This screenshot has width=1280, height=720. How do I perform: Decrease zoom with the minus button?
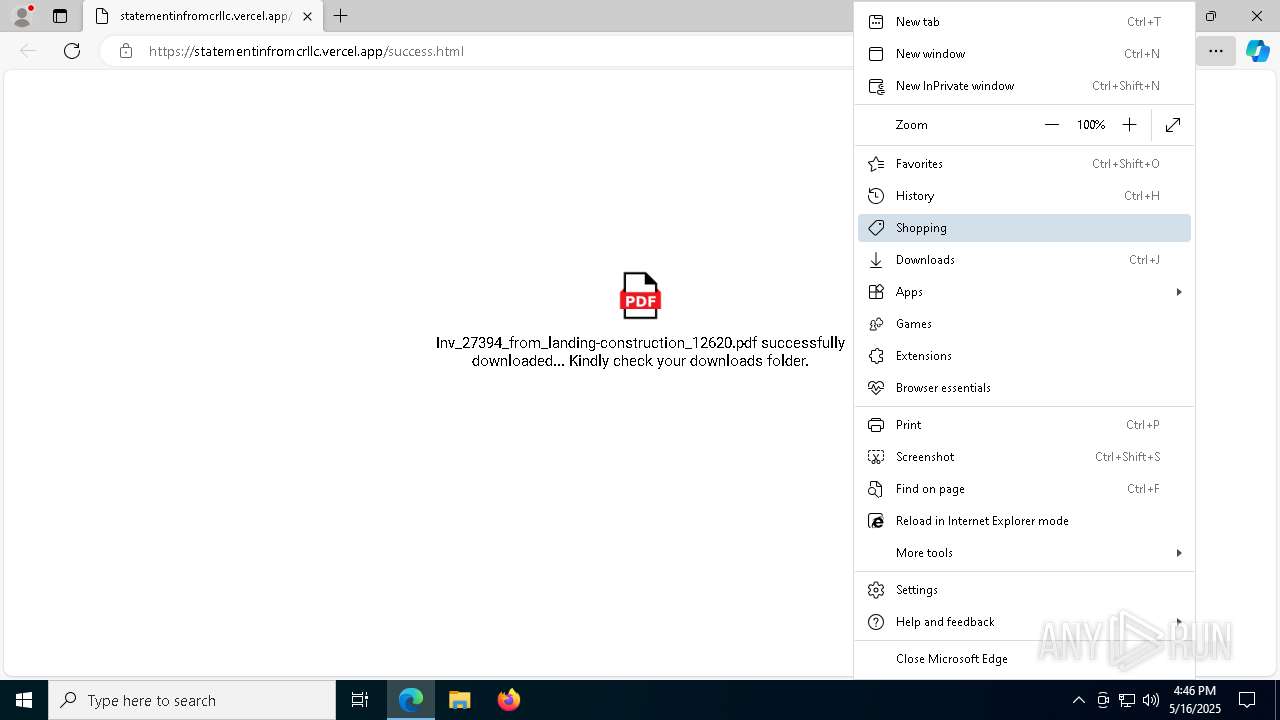(x=1051, y=125)
